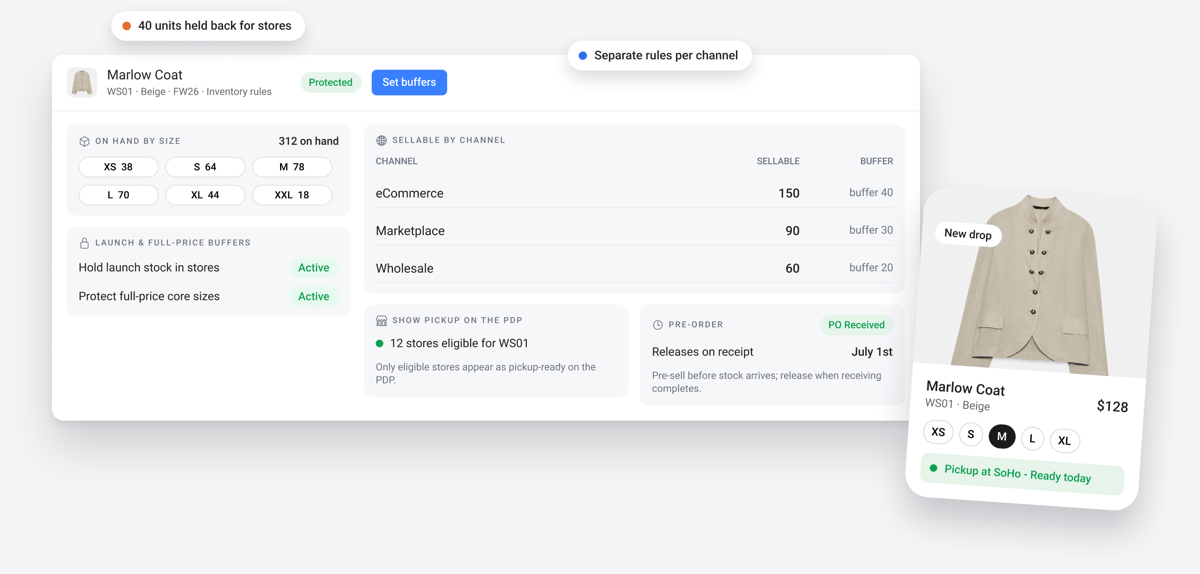Click the buffer 30 value
The image size is (1200, 574).
[x=871, y=230]
